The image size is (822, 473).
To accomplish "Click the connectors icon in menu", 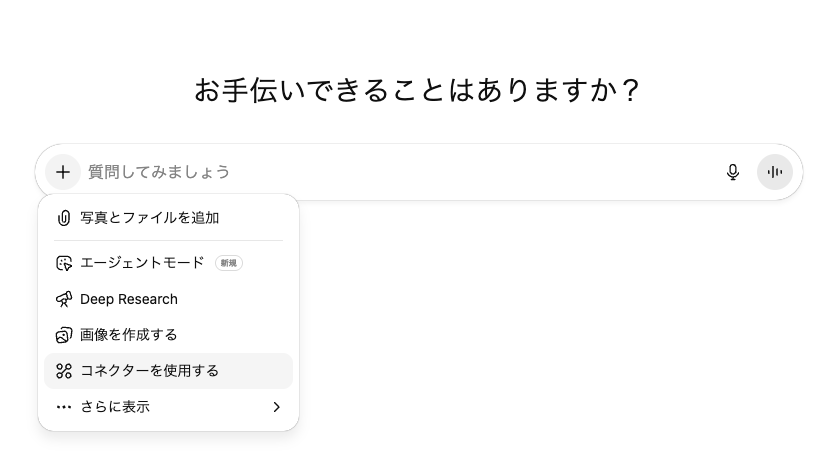I will click(x=64, y=371).
